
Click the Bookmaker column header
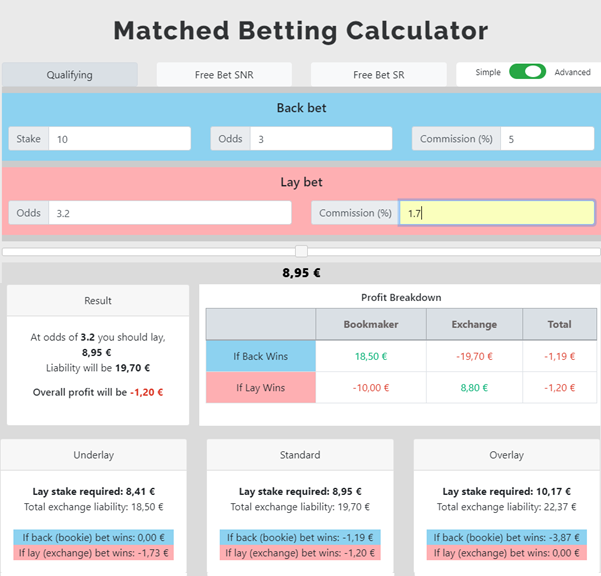coord(371,325)
